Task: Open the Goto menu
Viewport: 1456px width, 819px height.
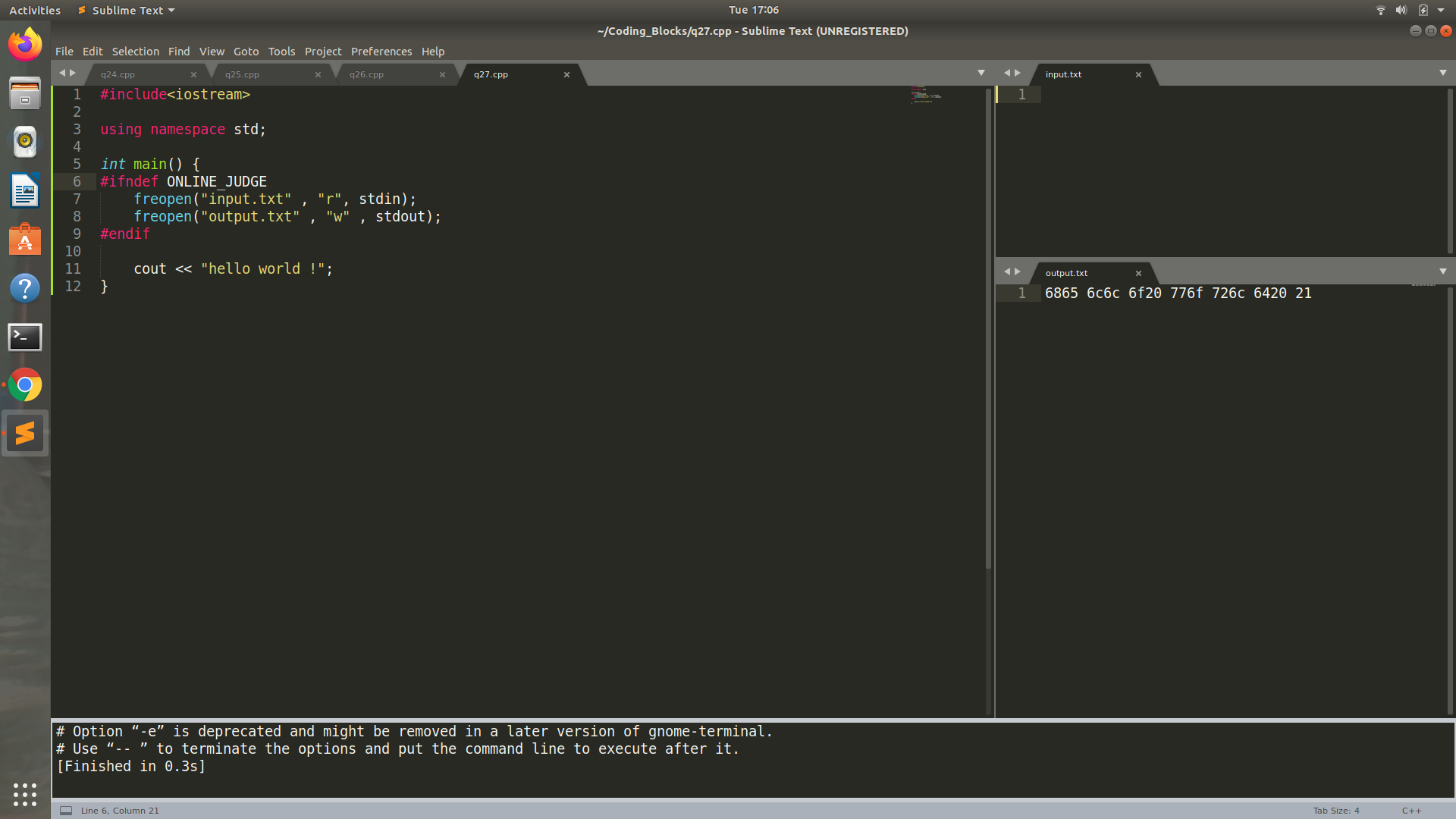Action: pyautogui.click(x=246, y=52)
